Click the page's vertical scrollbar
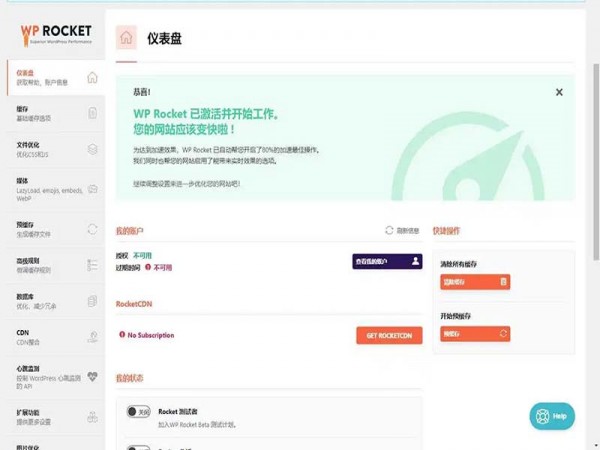Viewport: 600px width, 450px height. coord(596,200)
